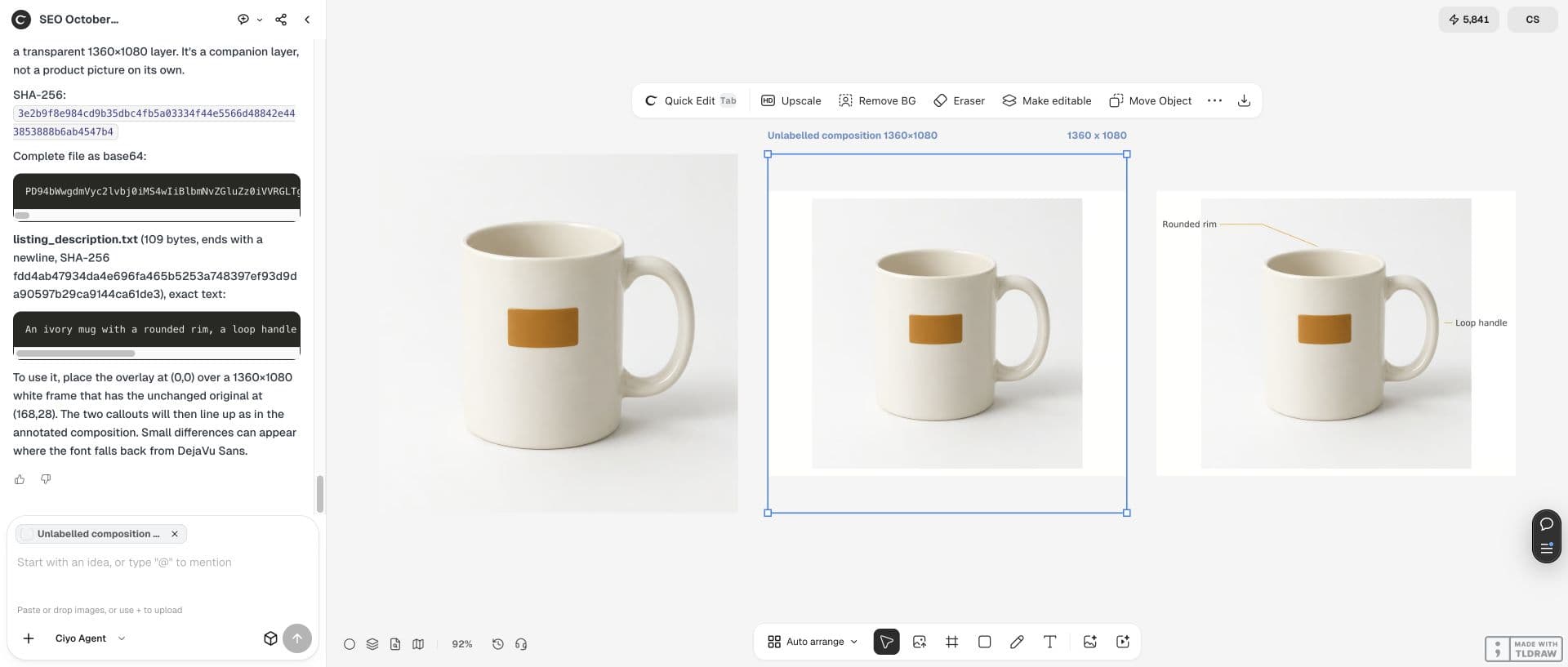Open the AI video generator tool
Viewport: 1568px width, 667px height.
pyautogui.click(x=1123, y=642)
